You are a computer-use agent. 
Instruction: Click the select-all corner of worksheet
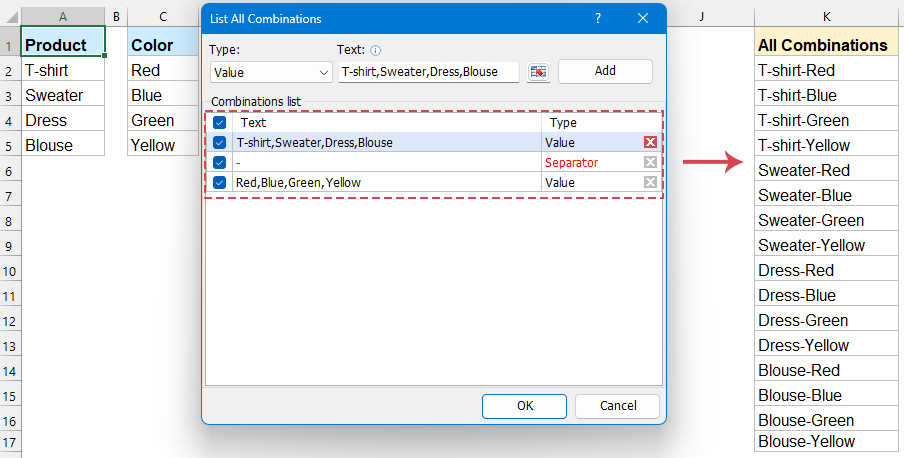click(x=10, y=17)
